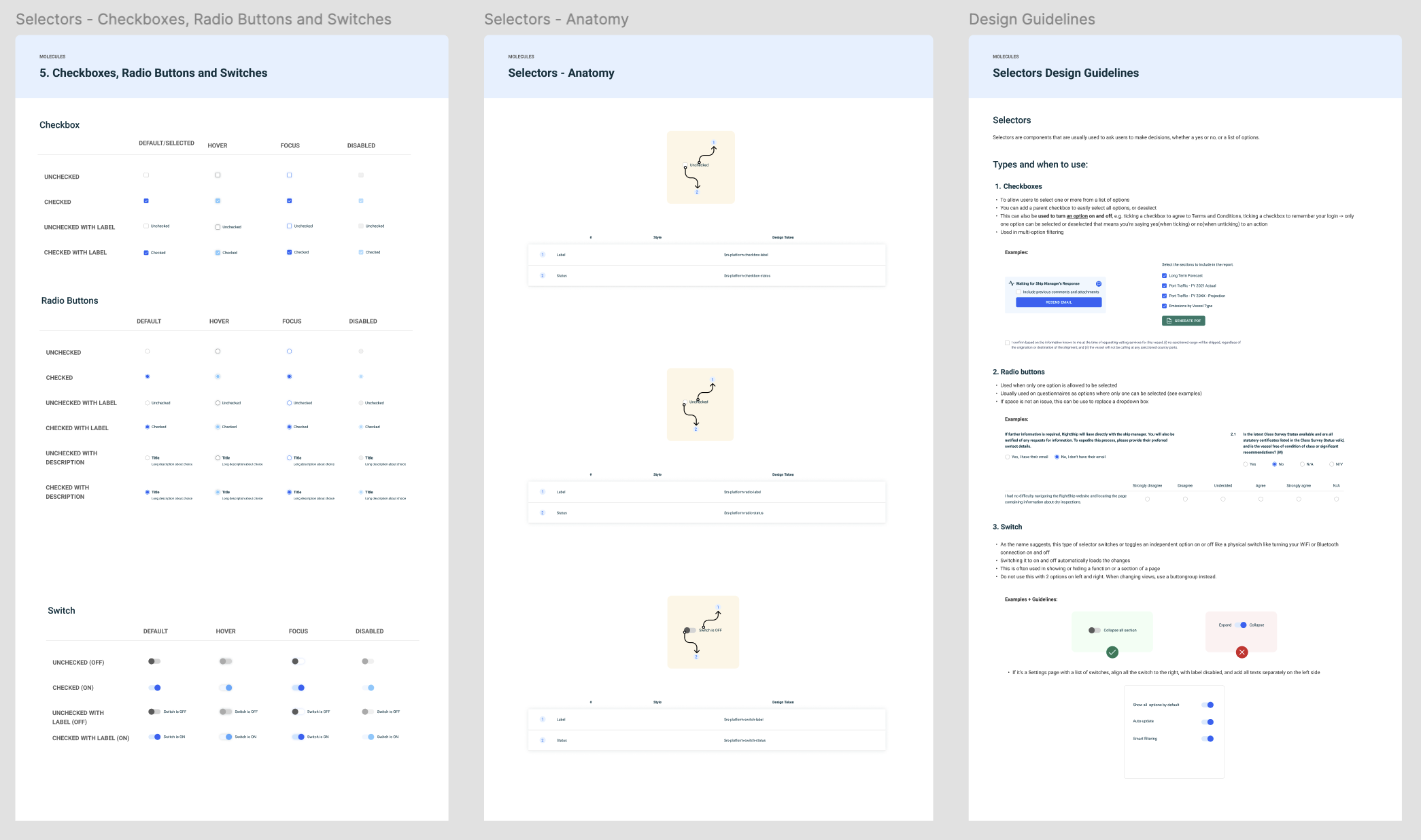Select the Selectors - Anatomy frame title
The width and height of the screenshot is (1421, 840).
pos(555,19)
